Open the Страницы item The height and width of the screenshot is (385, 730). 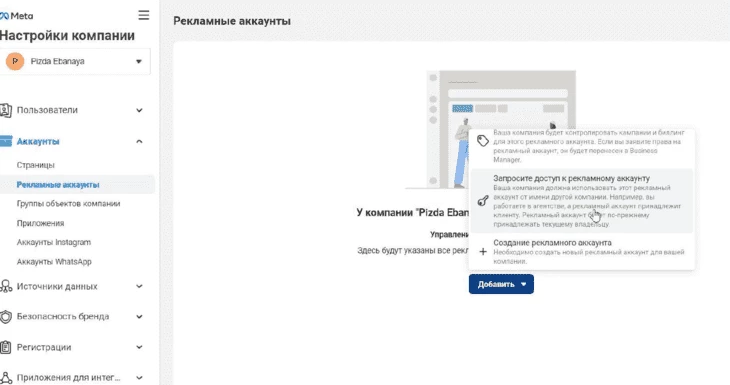(x=35, y=165)
